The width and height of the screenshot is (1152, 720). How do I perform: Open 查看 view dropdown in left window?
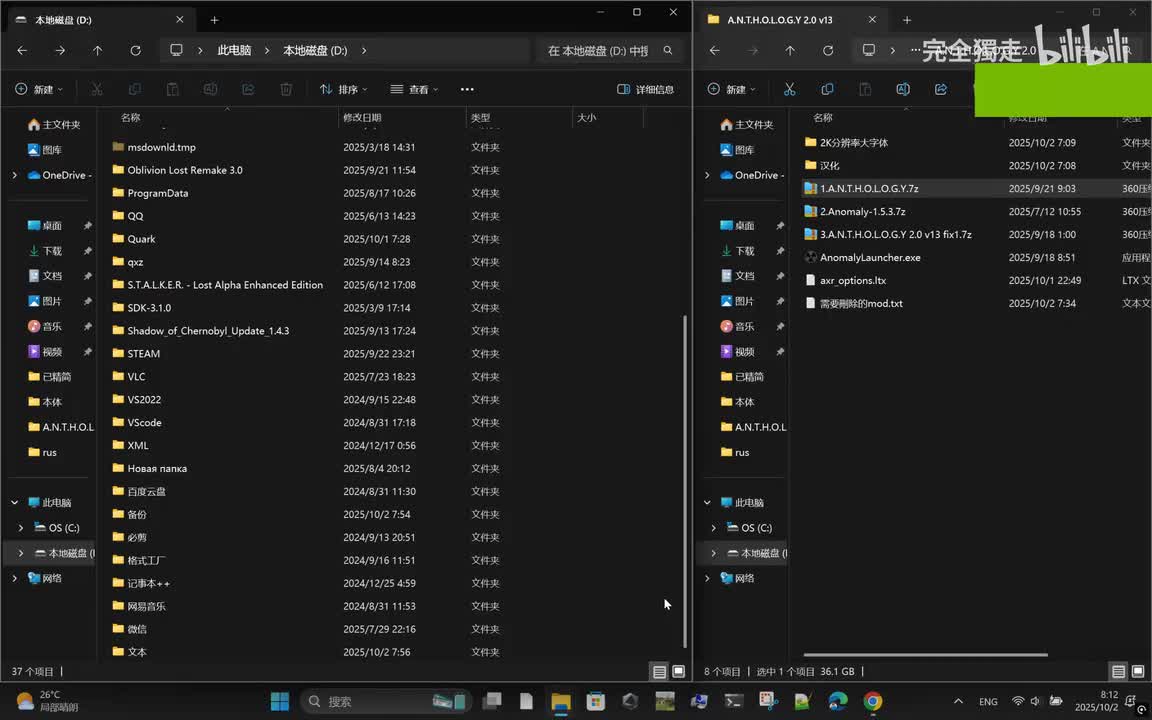pos(414,89)
